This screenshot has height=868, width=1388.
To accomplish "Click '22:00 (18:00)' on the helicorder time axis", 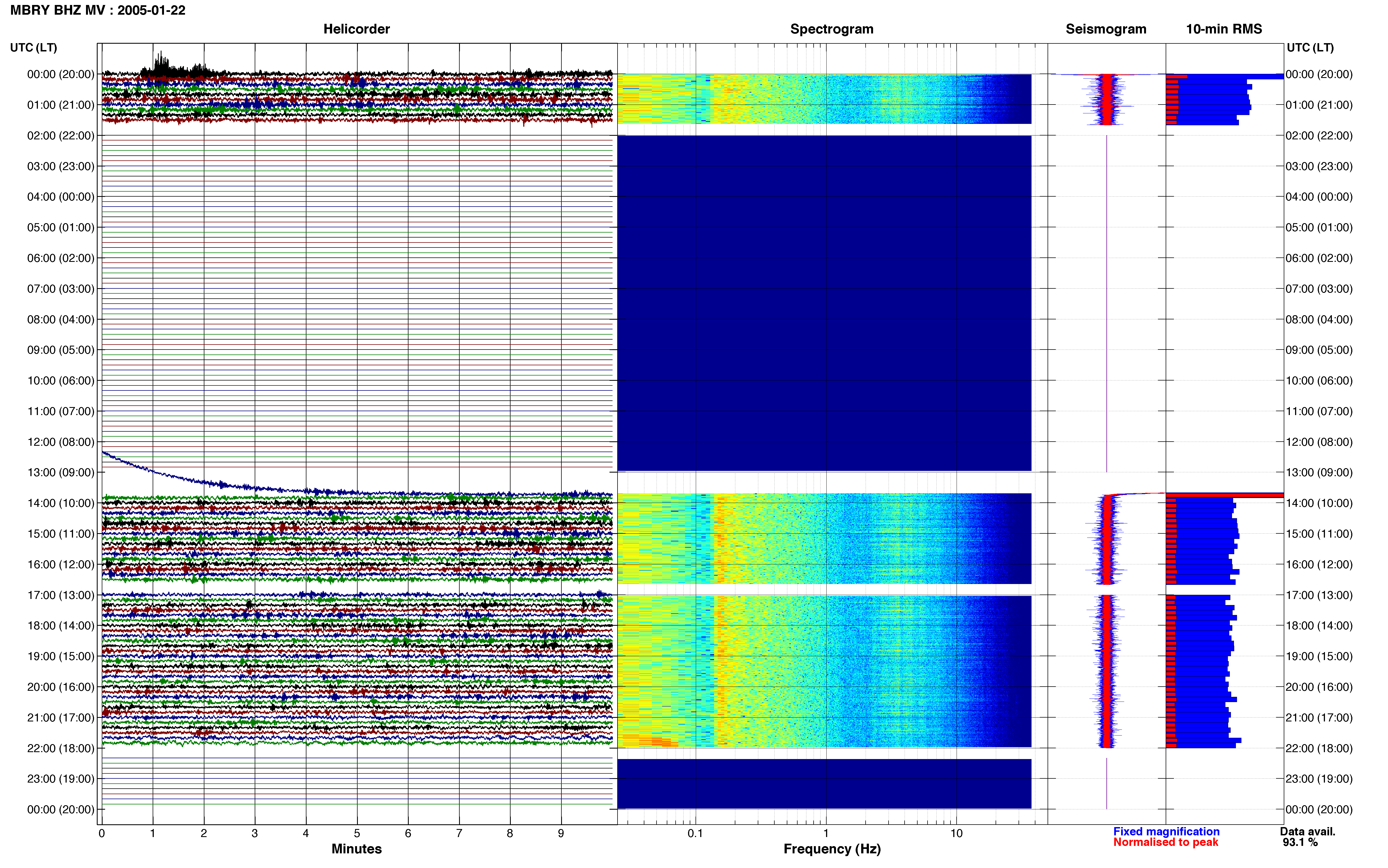I will [61, 748].
